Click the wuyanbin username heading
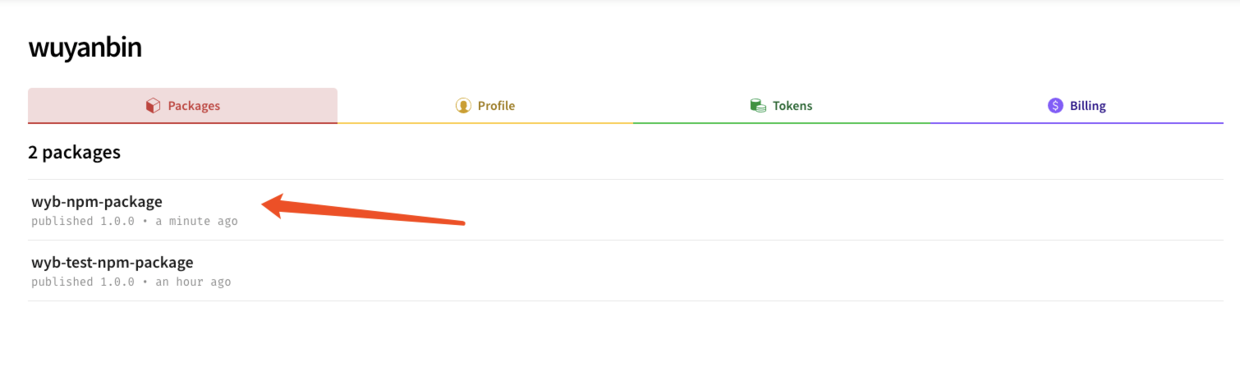 tap(85, 47)
